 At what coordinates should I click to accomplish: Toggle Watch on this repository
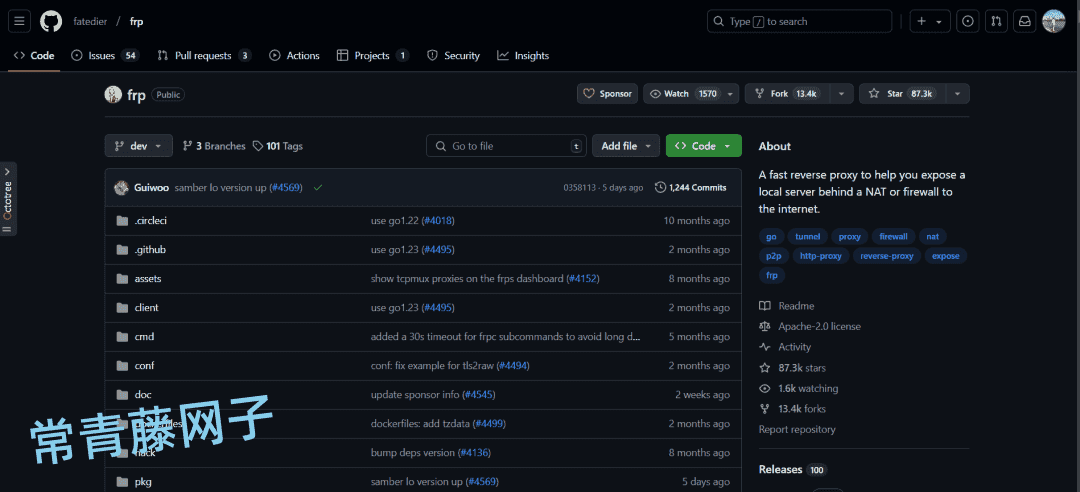coord(682,94)
